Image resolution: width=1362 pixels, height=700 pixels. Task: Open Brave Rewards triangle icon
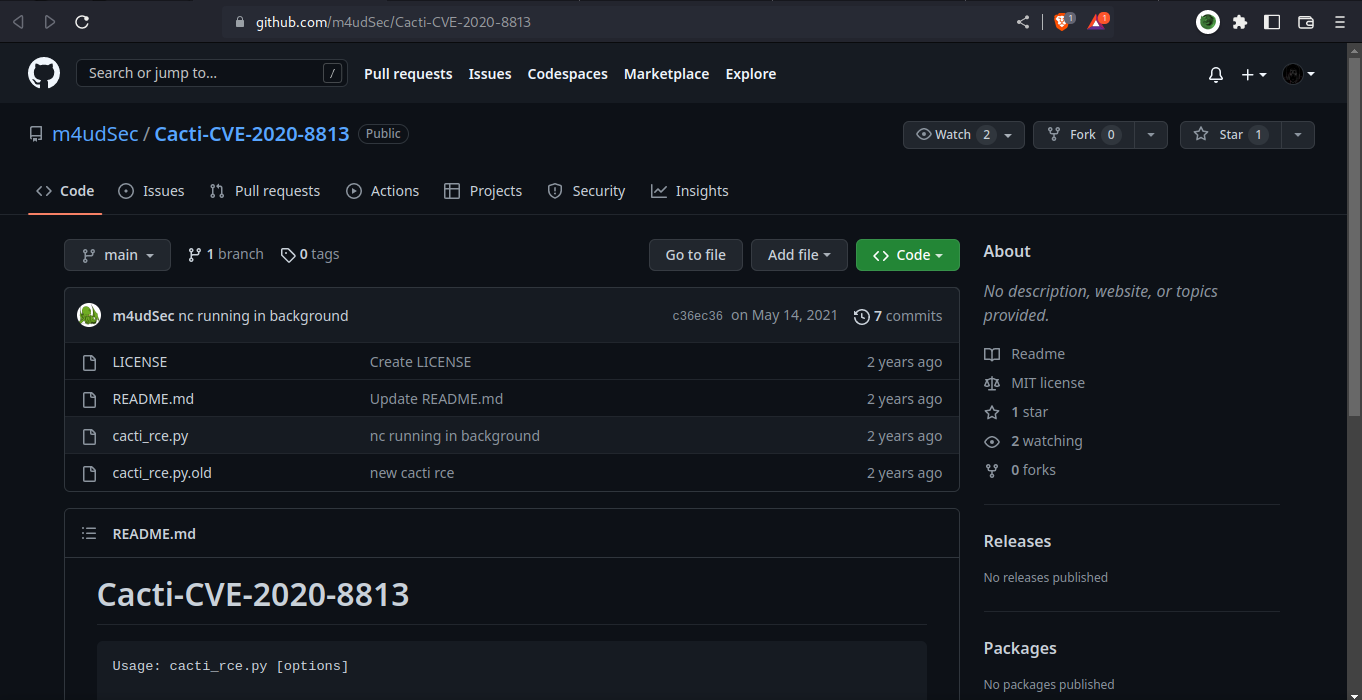pyautogui.click(x=1097, y=21)
